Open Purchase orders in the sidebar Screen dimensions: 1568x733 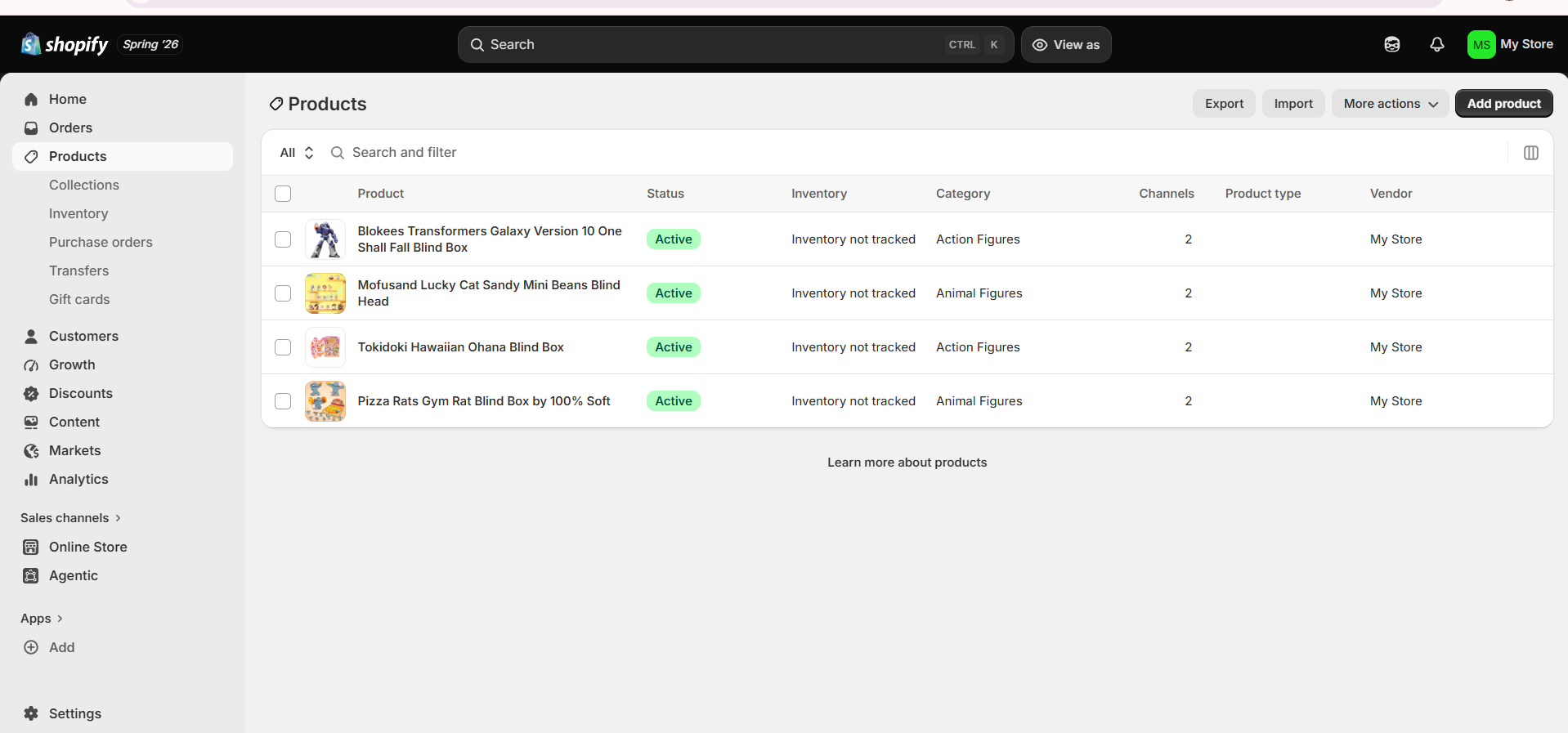tap(101, 242)
